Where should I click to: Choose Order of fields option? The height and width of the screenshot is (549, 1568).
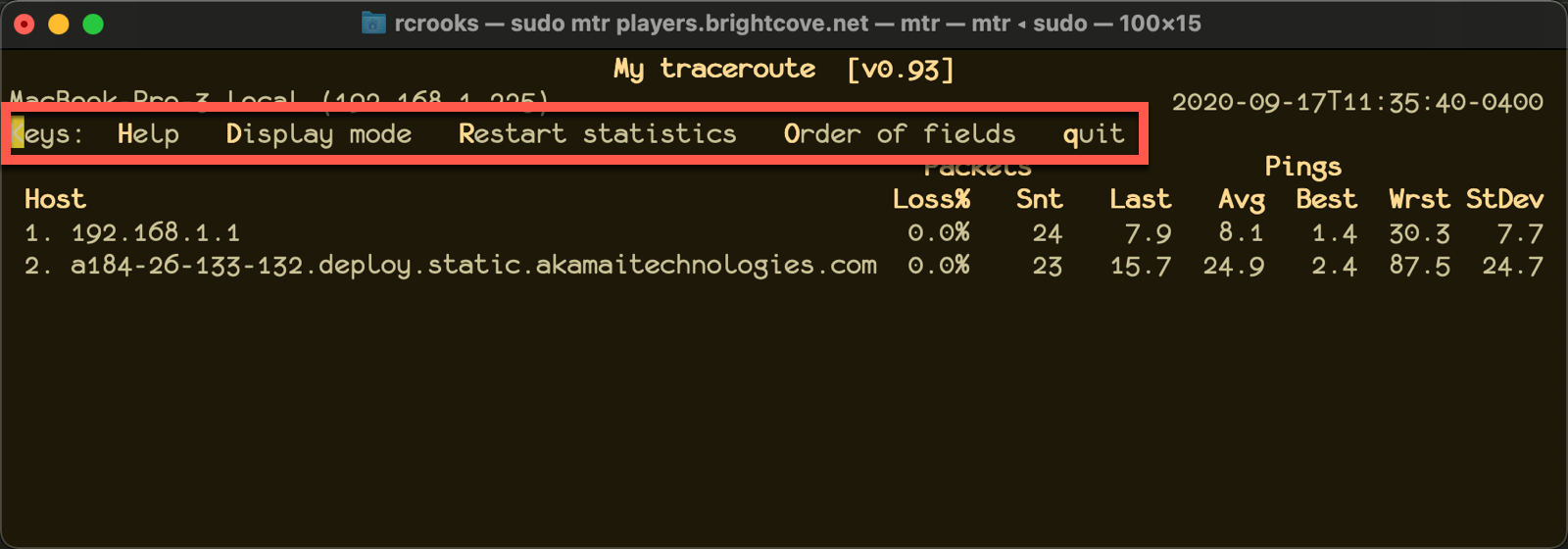[900, 134]
